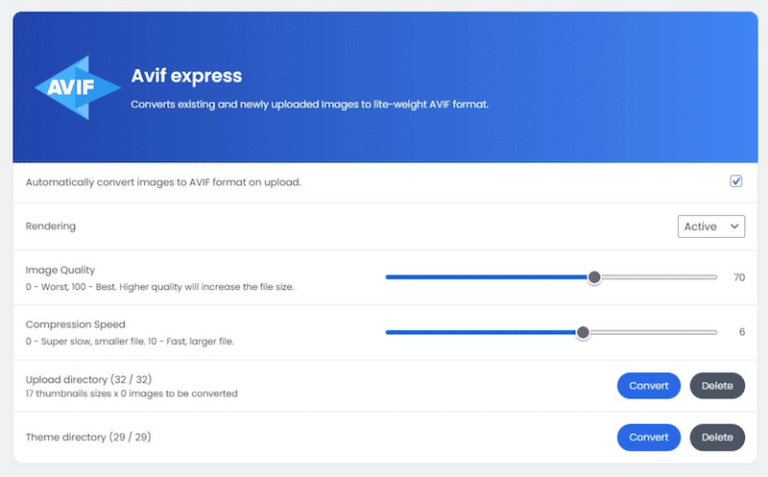Viewport: 768px width, 477px height.
Task: Uncheck the automatic AVIF conversion checkbox
Action: point(736,181)
